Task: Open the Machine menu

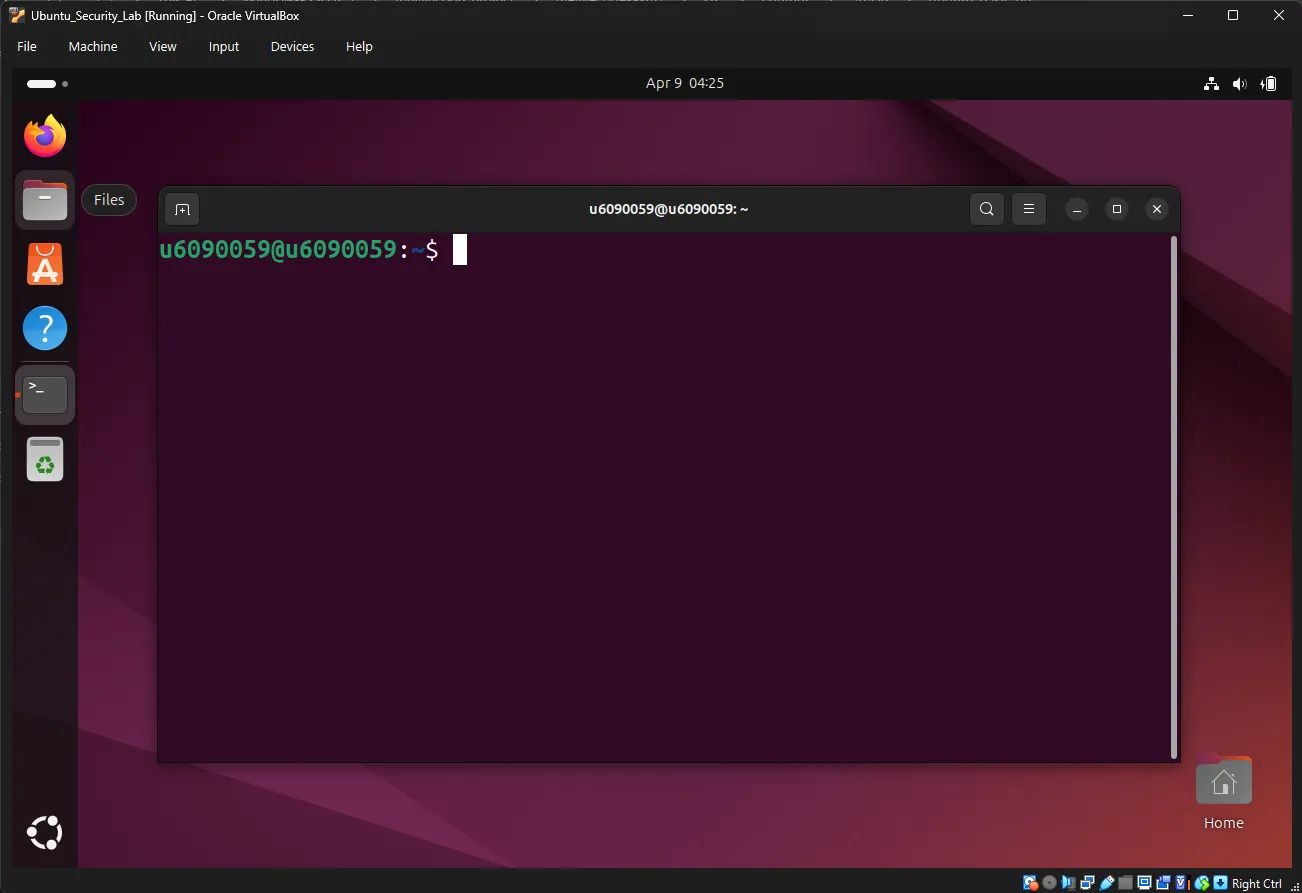Action: 92,46
